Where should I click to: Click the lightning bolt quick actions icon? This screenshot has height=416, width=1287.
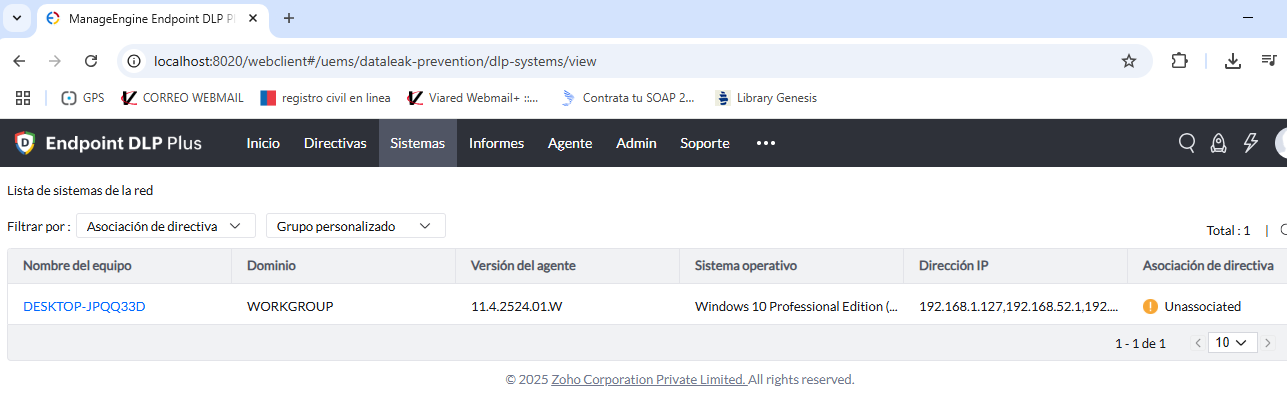(1250, 143)
